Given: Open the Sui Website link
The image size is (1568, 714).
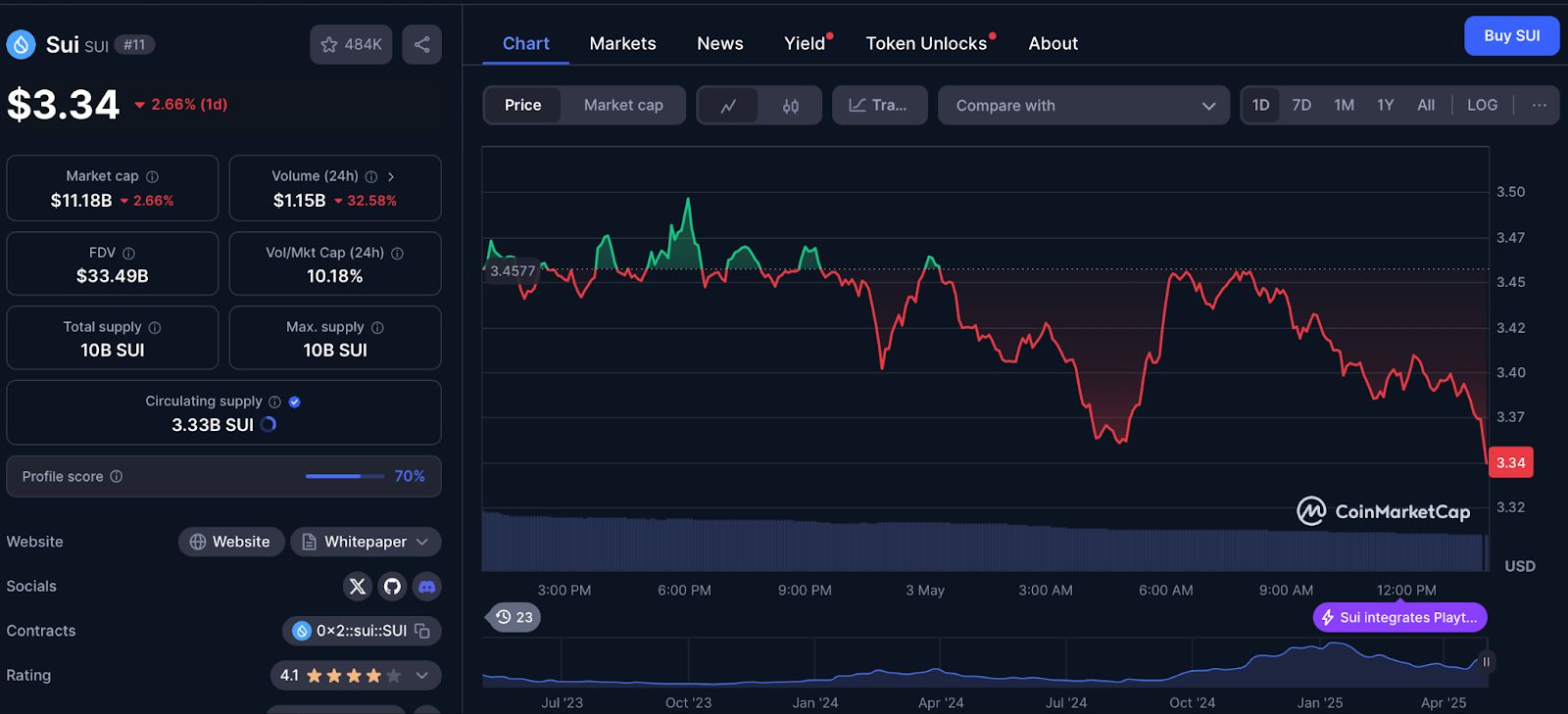Looking at the screenshot, I should pyautogui.click(x=230, y=542).
